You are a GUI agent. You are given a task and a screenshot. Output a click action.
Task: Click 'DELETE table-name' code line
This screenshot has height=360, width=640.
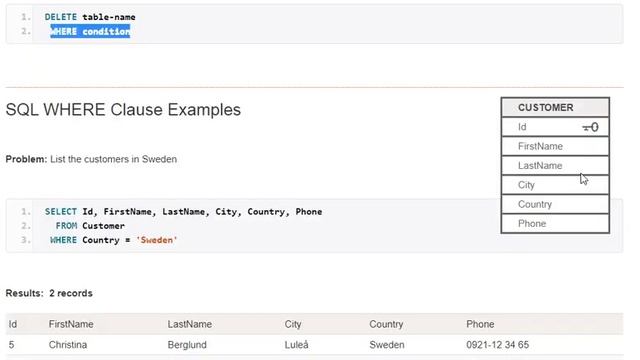pyautogui.click(x=90, y=17)
